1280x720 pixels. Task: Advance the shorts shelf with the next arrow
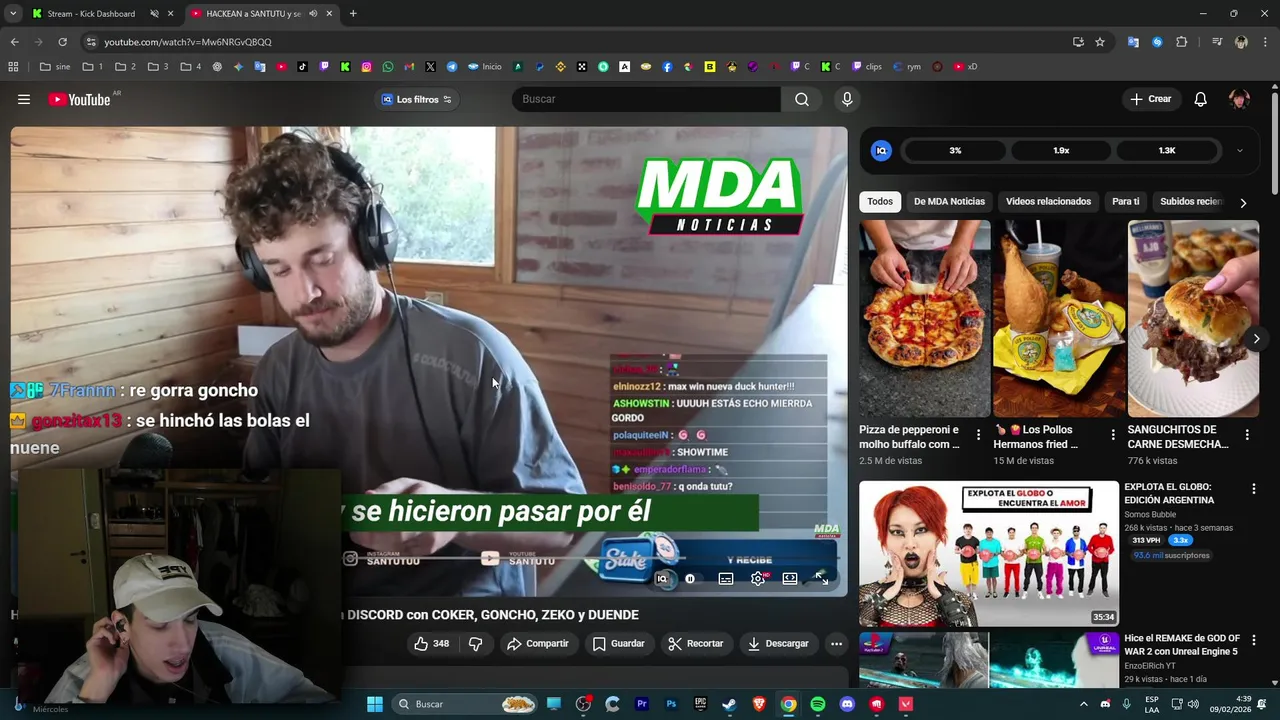1256,339
